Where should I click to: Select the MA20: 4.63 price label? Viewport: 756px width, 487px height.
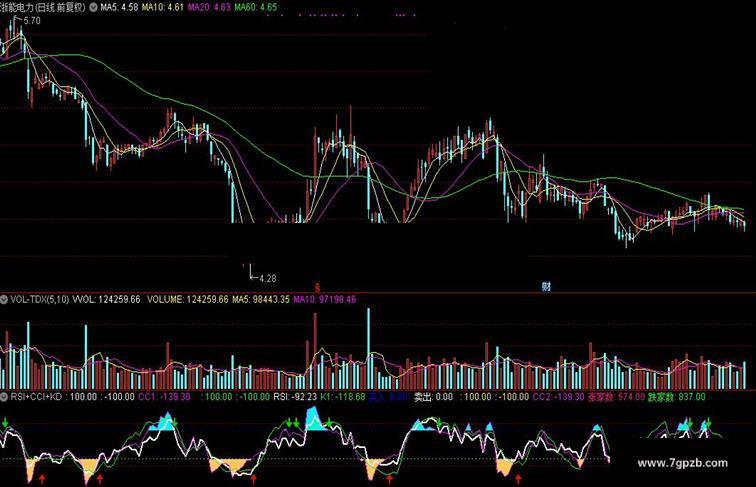click(x=209, y=8)
